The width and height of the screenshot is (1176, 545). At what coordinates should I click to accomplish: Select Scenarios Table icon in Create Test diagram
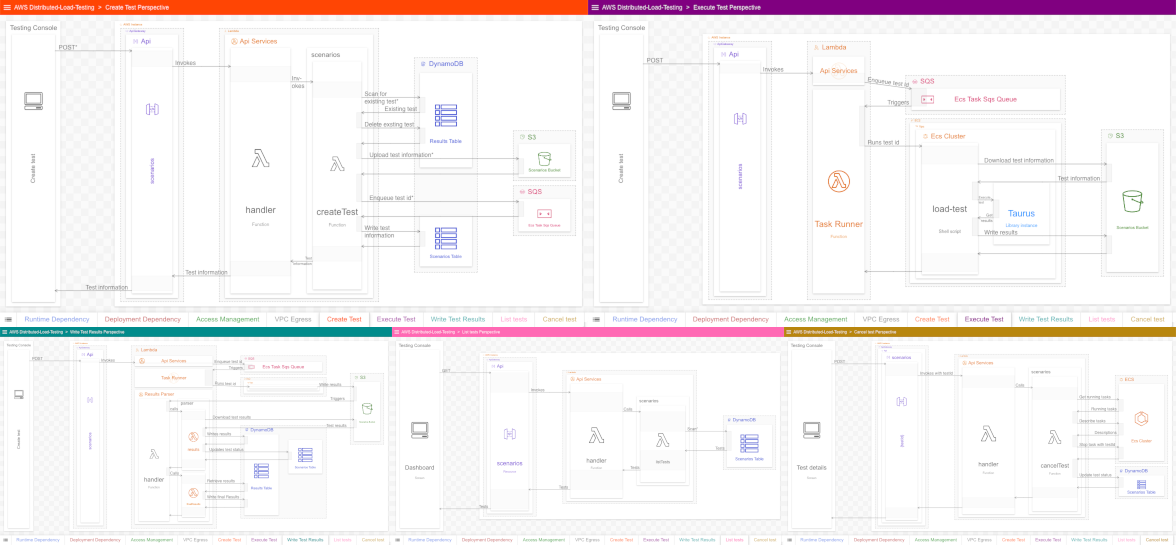point(446,238)
